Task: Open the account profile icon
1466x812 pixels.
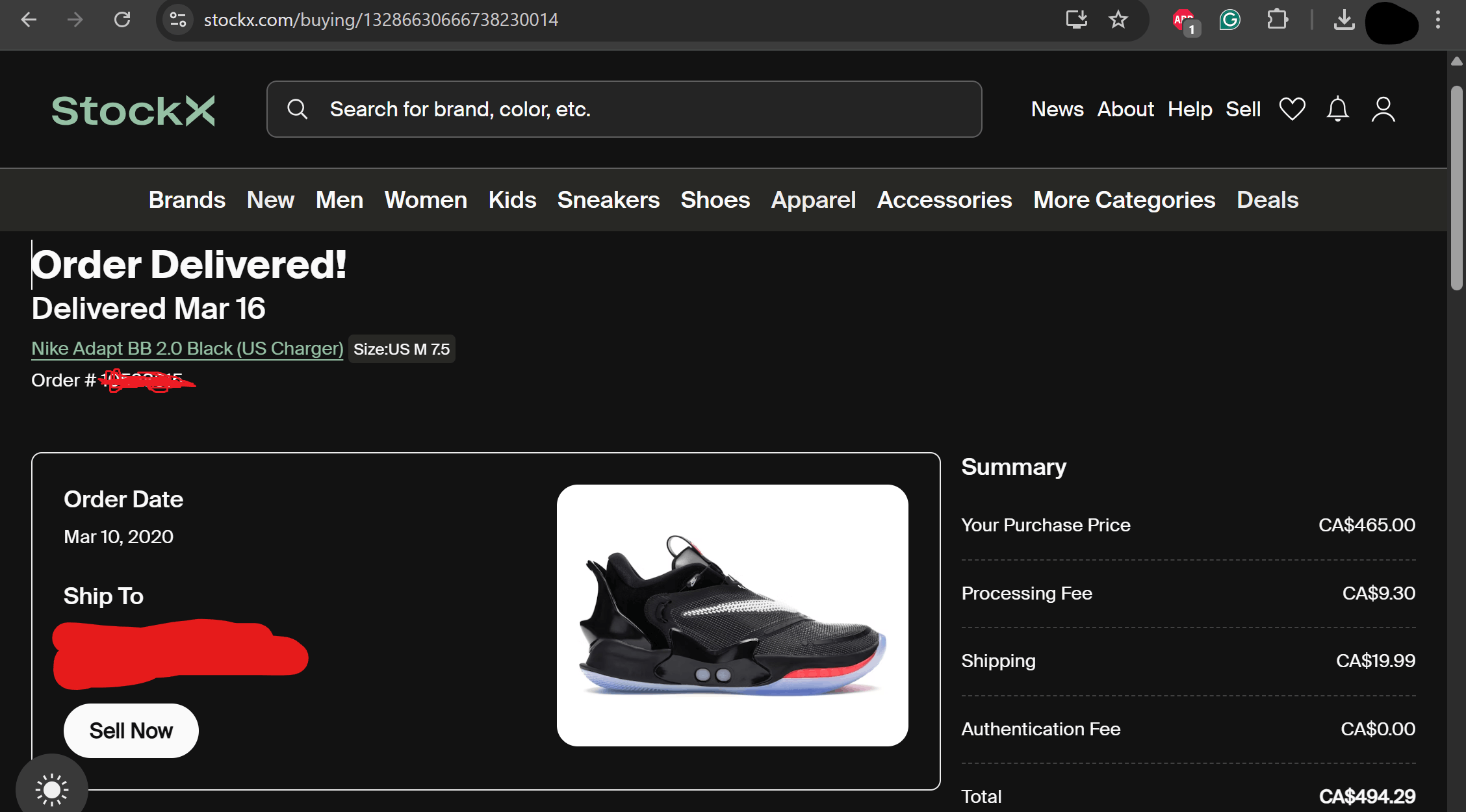Action: tap(1383, 109)
